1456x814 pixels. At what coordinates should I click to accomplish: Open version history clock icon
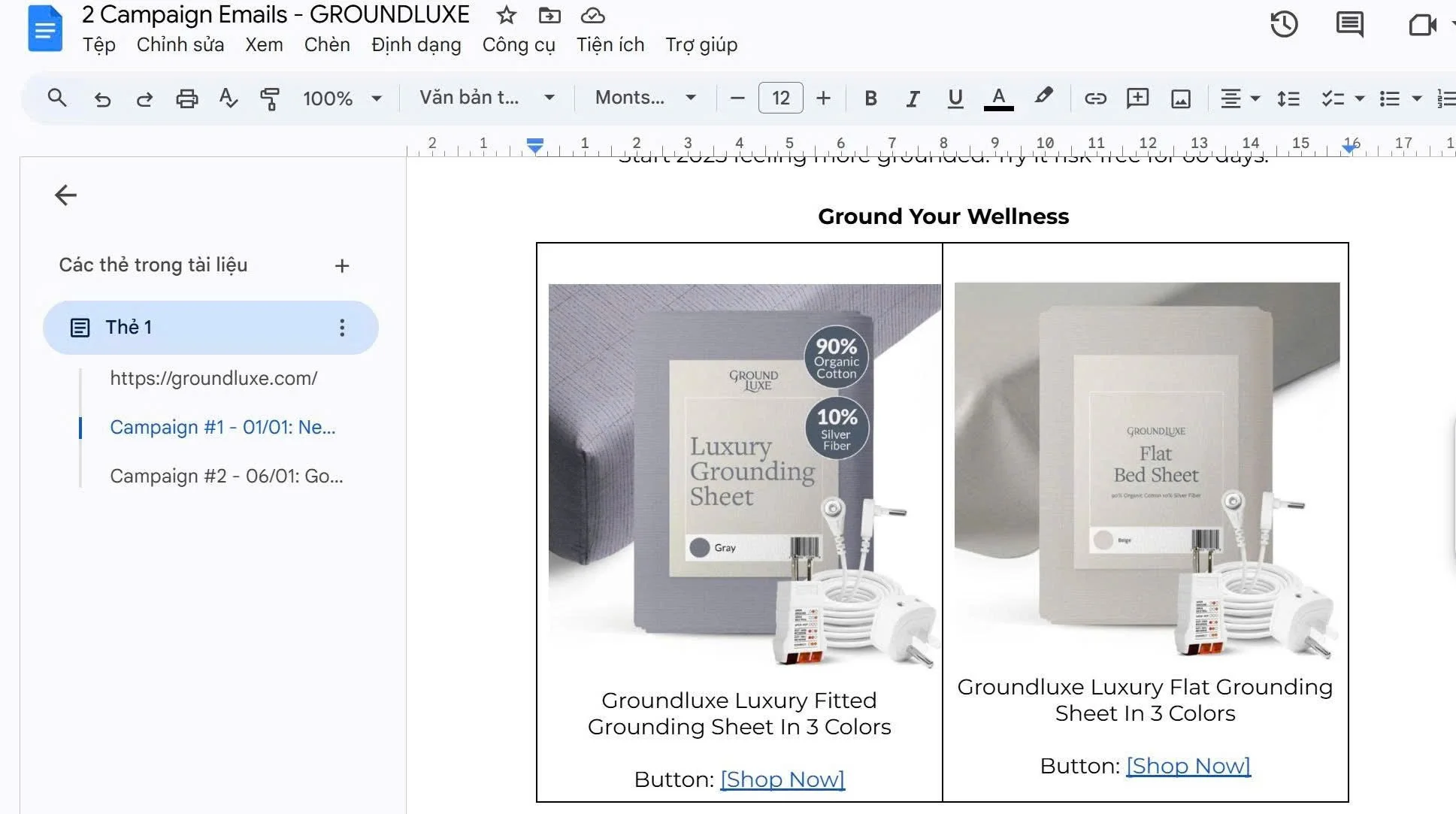point(1284,25)
